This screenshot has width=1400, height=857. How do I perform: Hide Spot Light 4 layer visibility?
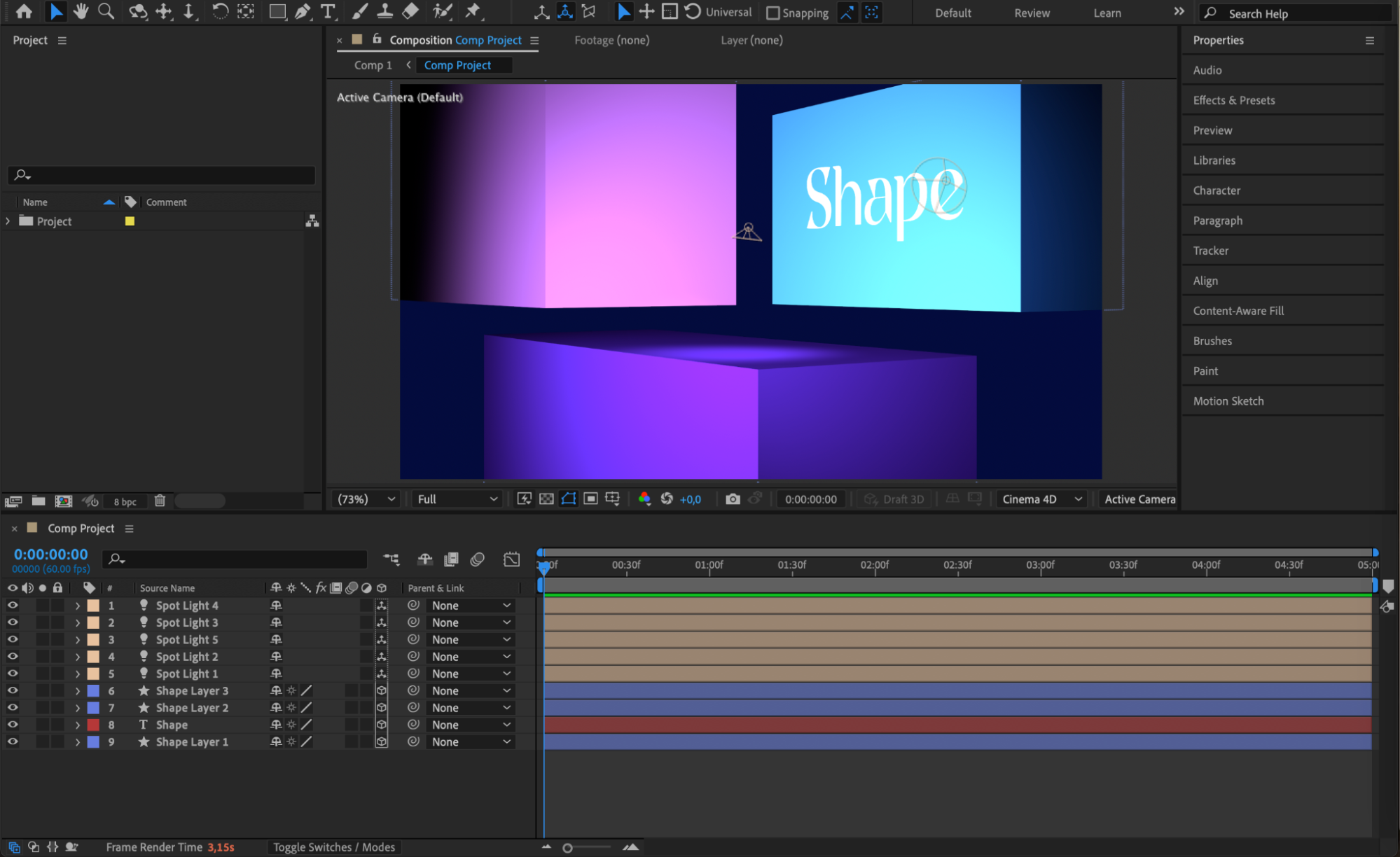coord(13,605)
